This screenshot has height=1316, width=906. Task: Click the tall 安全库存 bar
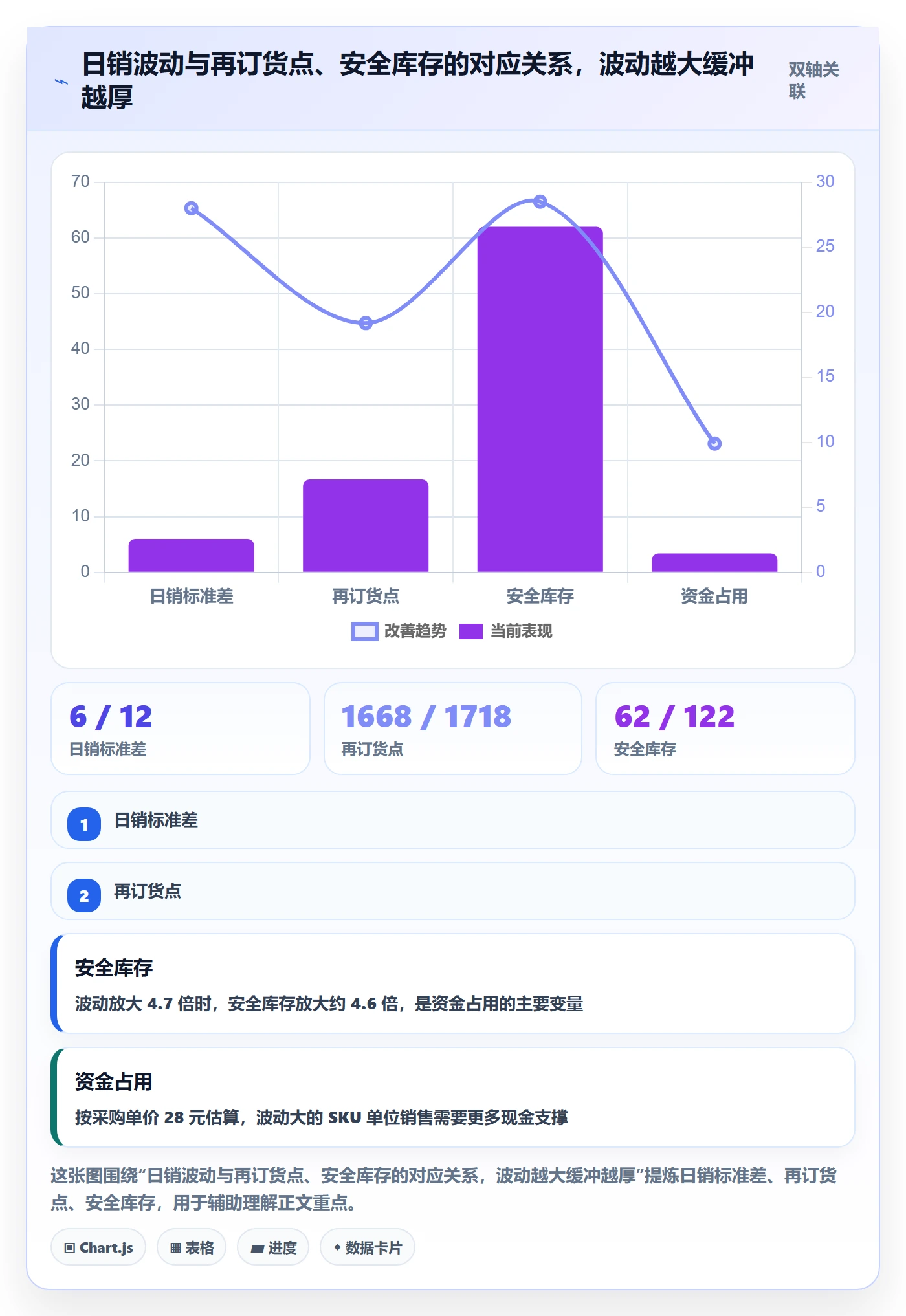click(x=540, y=399)
